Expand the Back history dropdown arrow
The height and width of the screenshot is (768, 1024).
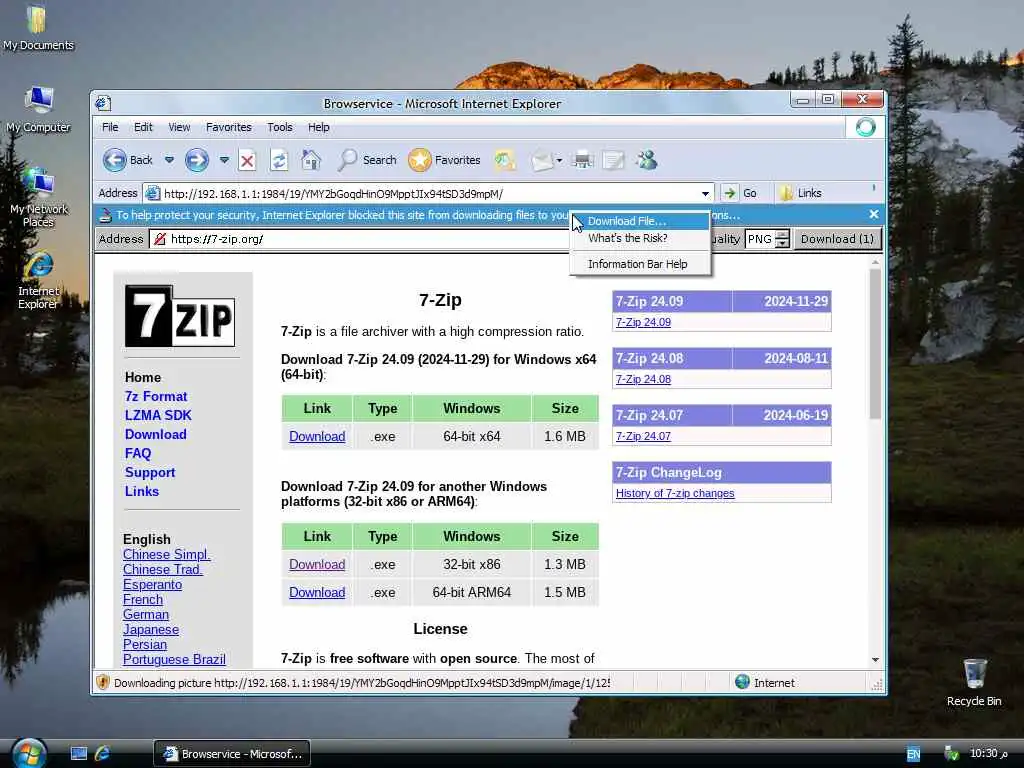point(169,160)
